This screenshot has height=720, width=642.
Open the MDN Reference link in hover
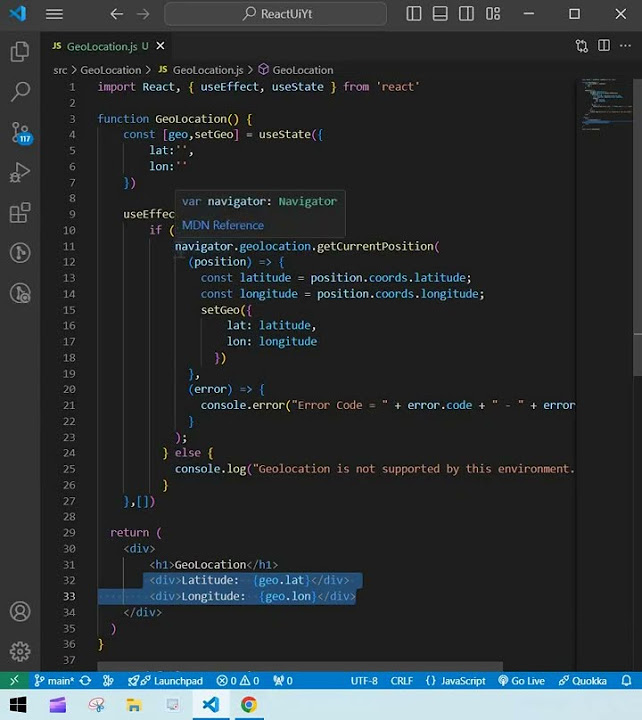(x=223, y=225)
